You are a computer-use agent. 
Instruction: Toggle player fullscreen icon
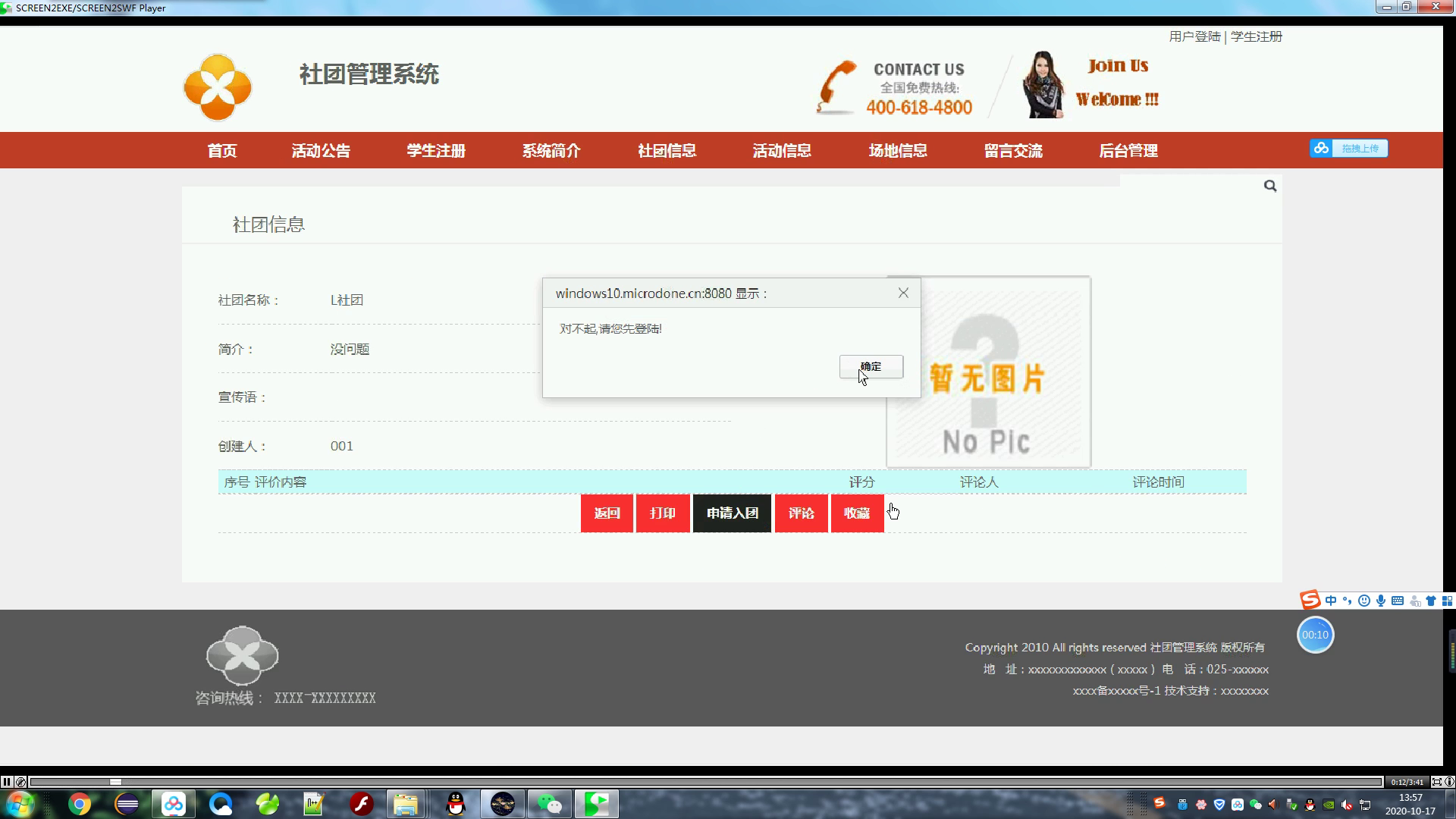tap(1436, 782)
